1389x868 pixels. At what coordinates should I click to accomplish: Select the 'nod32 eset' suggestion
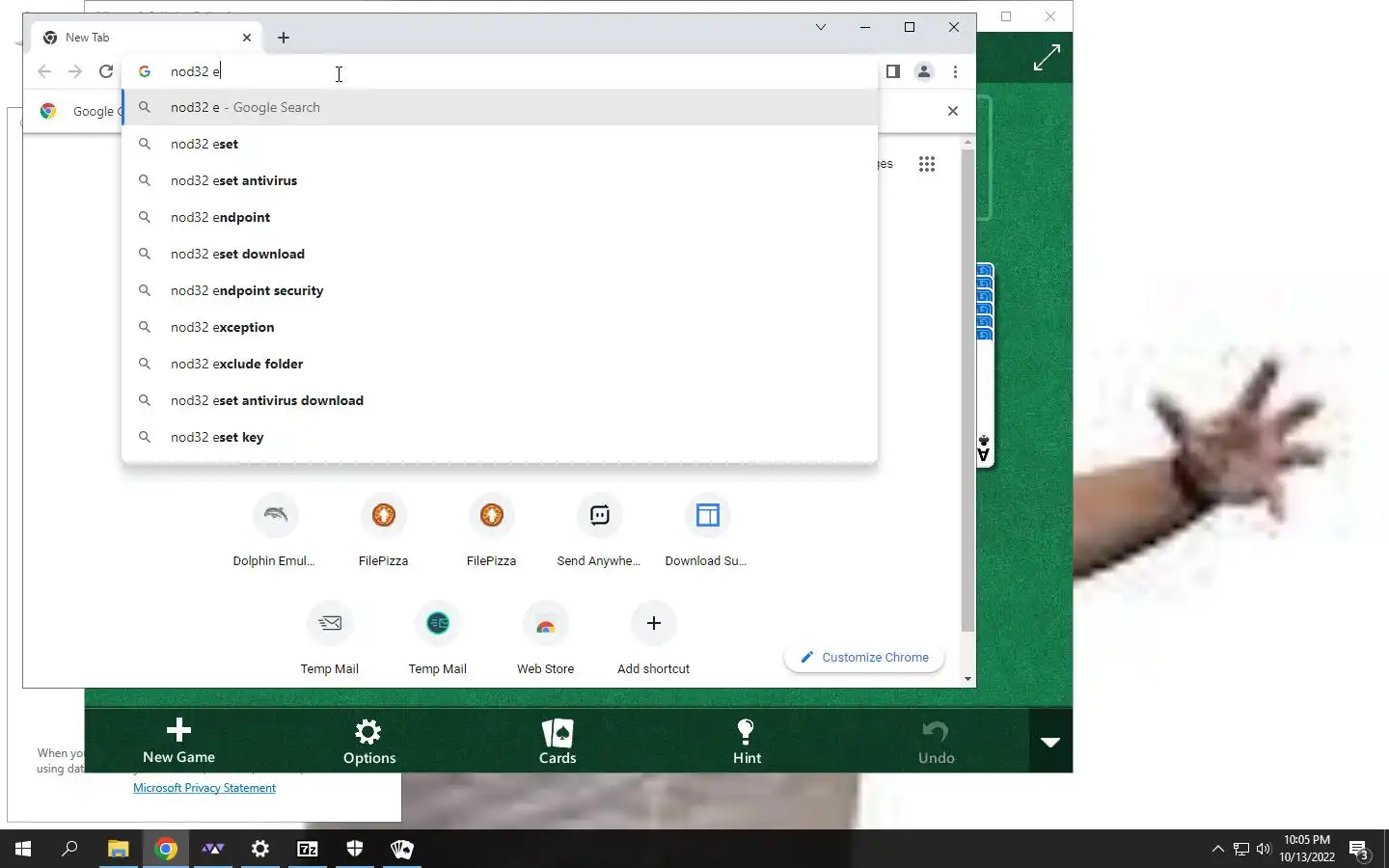click(x=500, y=144)
